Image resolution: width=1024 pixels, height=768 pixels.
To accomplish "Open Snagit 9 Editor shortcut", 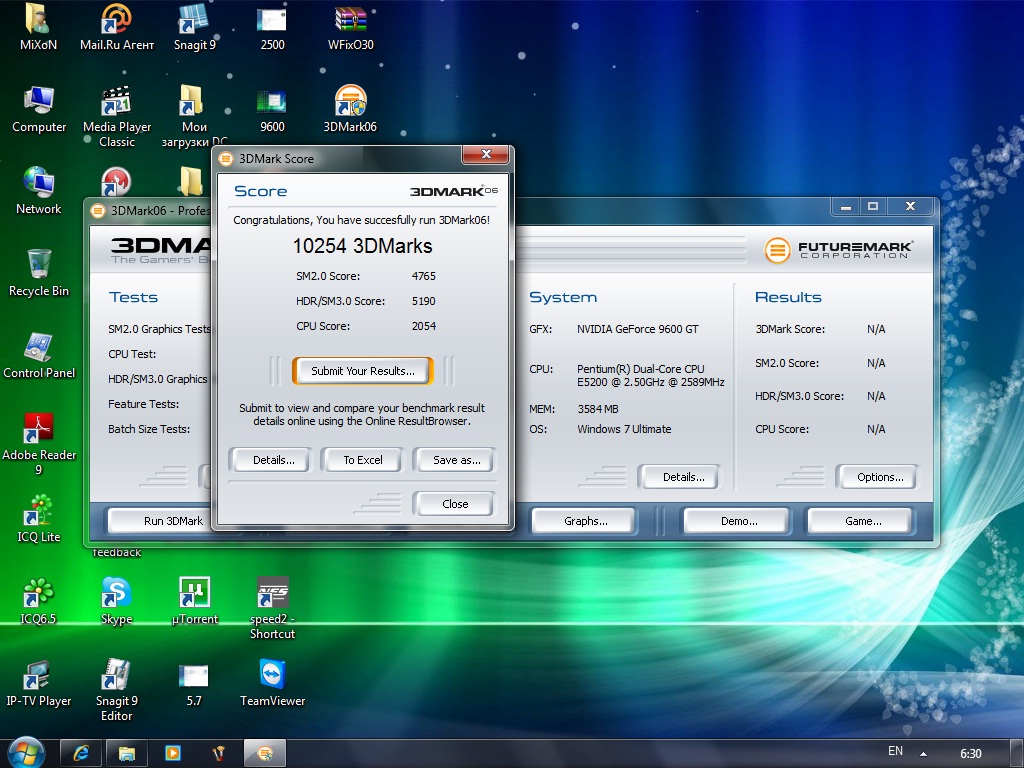I will 117,691.
